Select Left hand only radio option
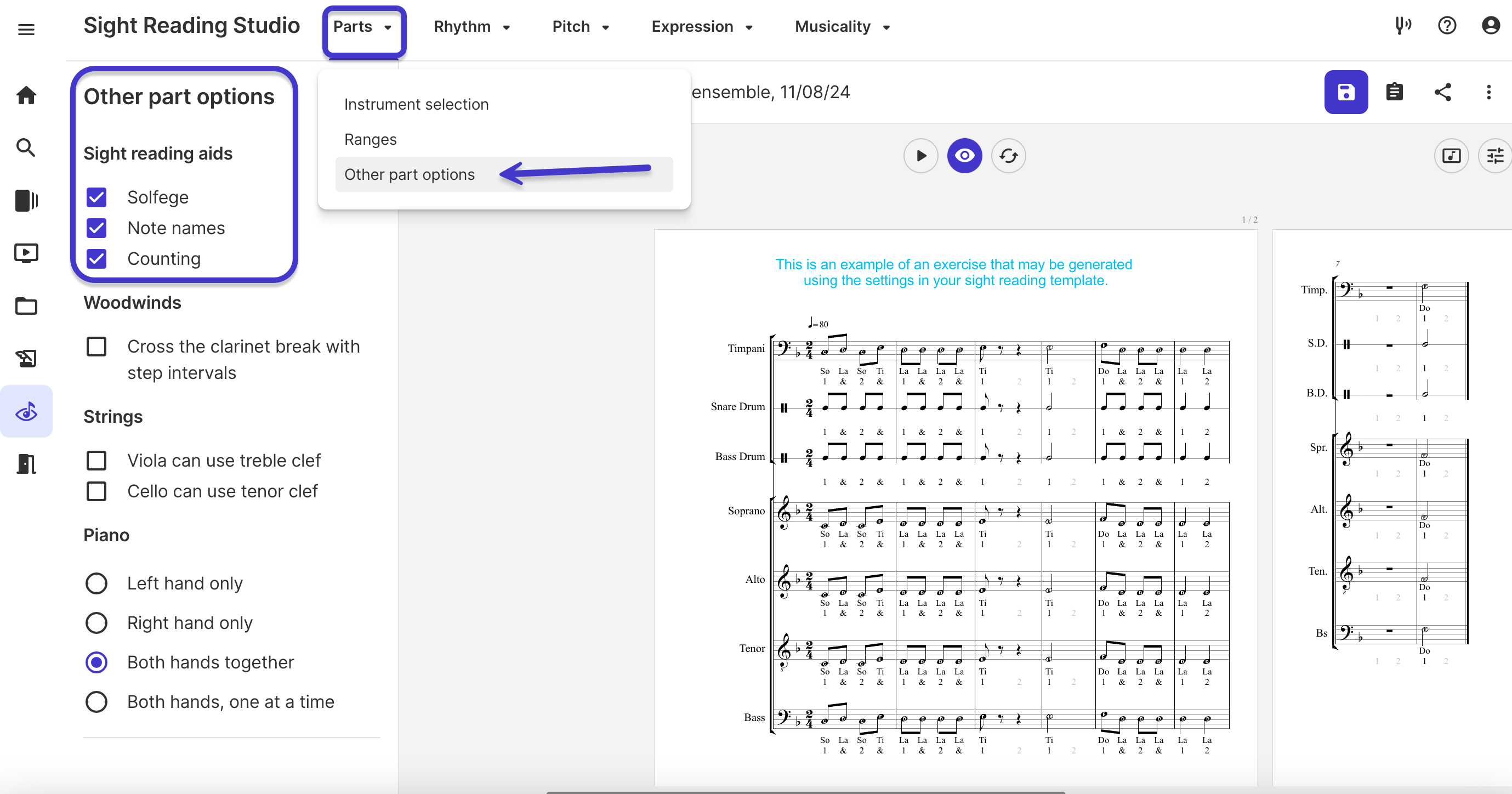Viewport: 1512px width, 794px height. (96, 583)
